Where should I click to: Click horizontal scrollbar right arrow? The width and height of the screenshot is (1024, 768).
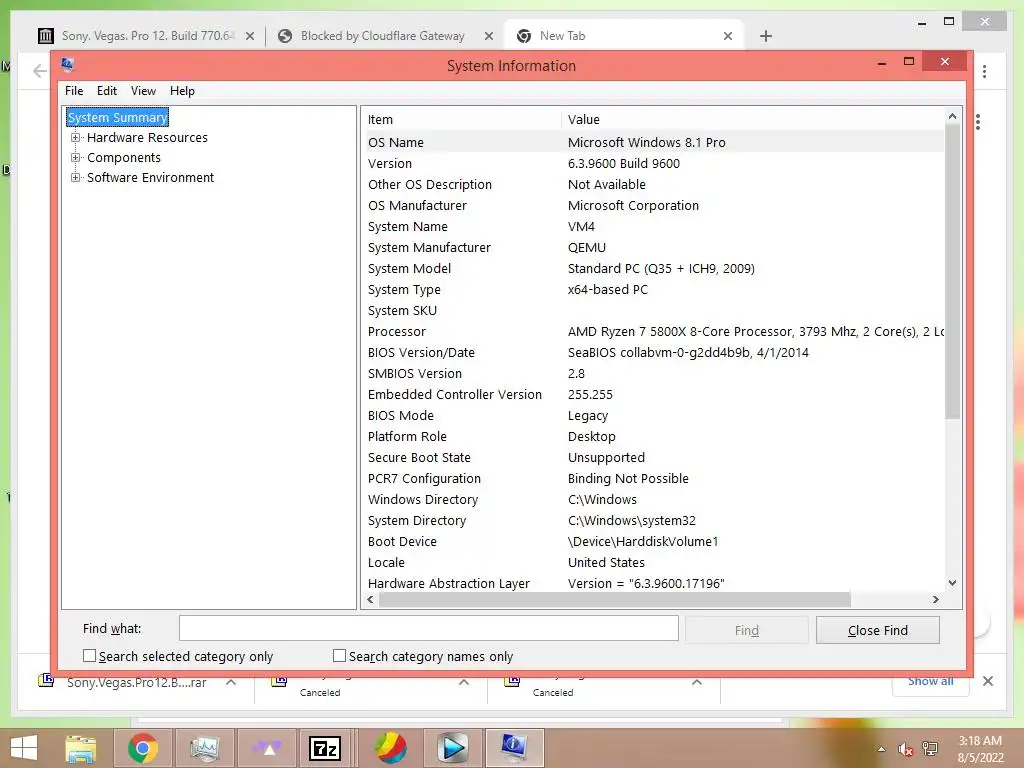click(936, 600)
